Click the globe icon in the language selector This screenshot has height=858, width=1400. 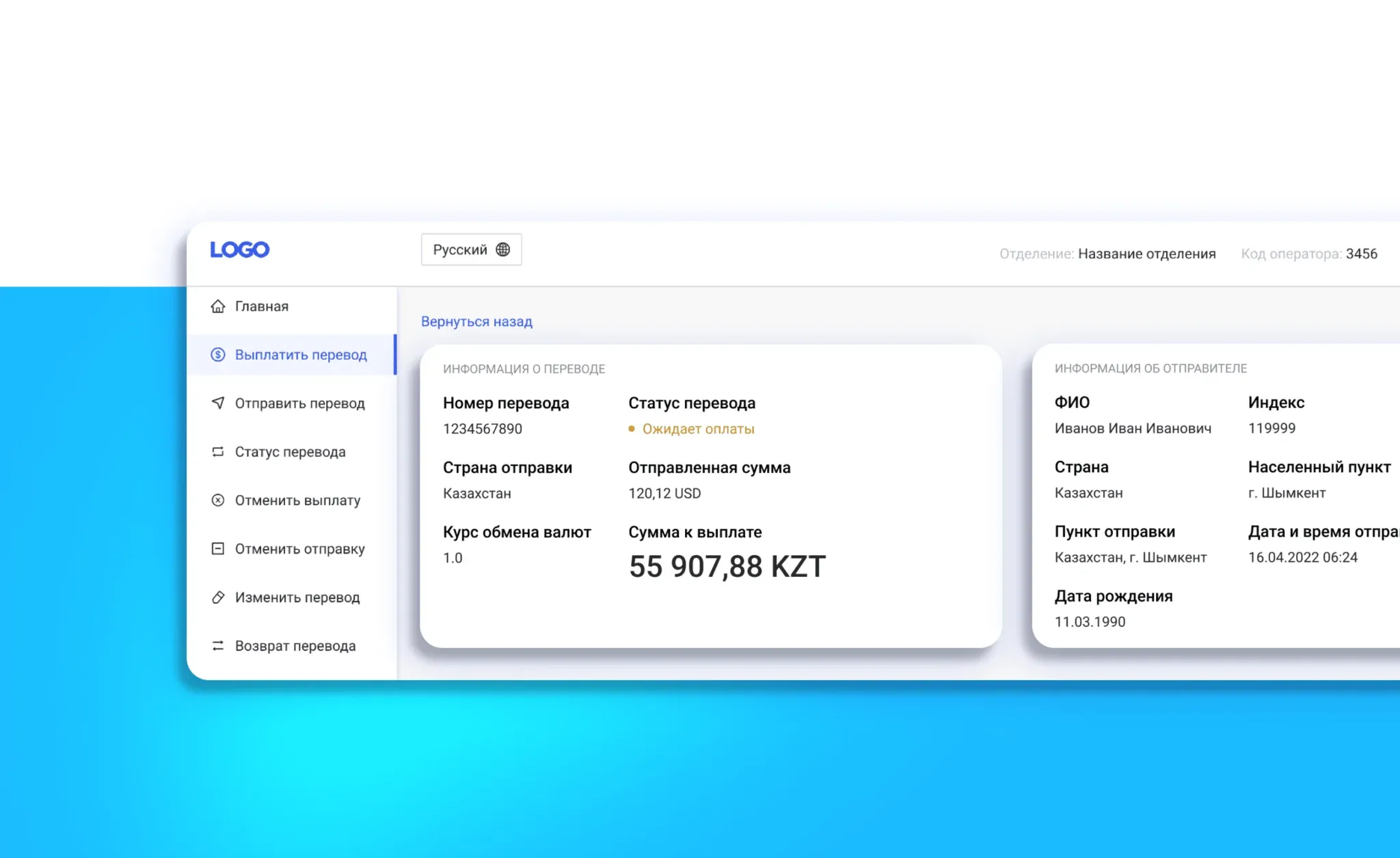pyautogui.click(x=503, y=250)
